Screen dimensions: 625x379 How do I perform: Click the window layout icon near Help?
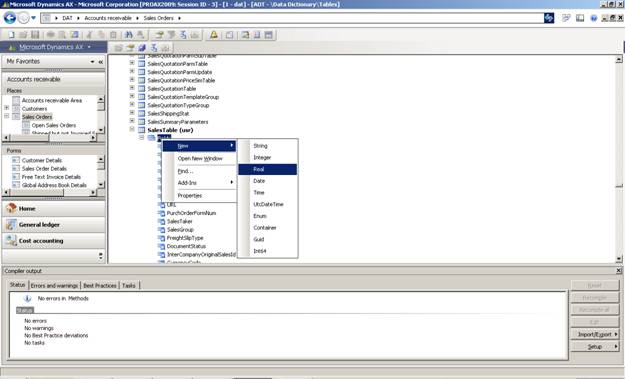click(580, 18)
